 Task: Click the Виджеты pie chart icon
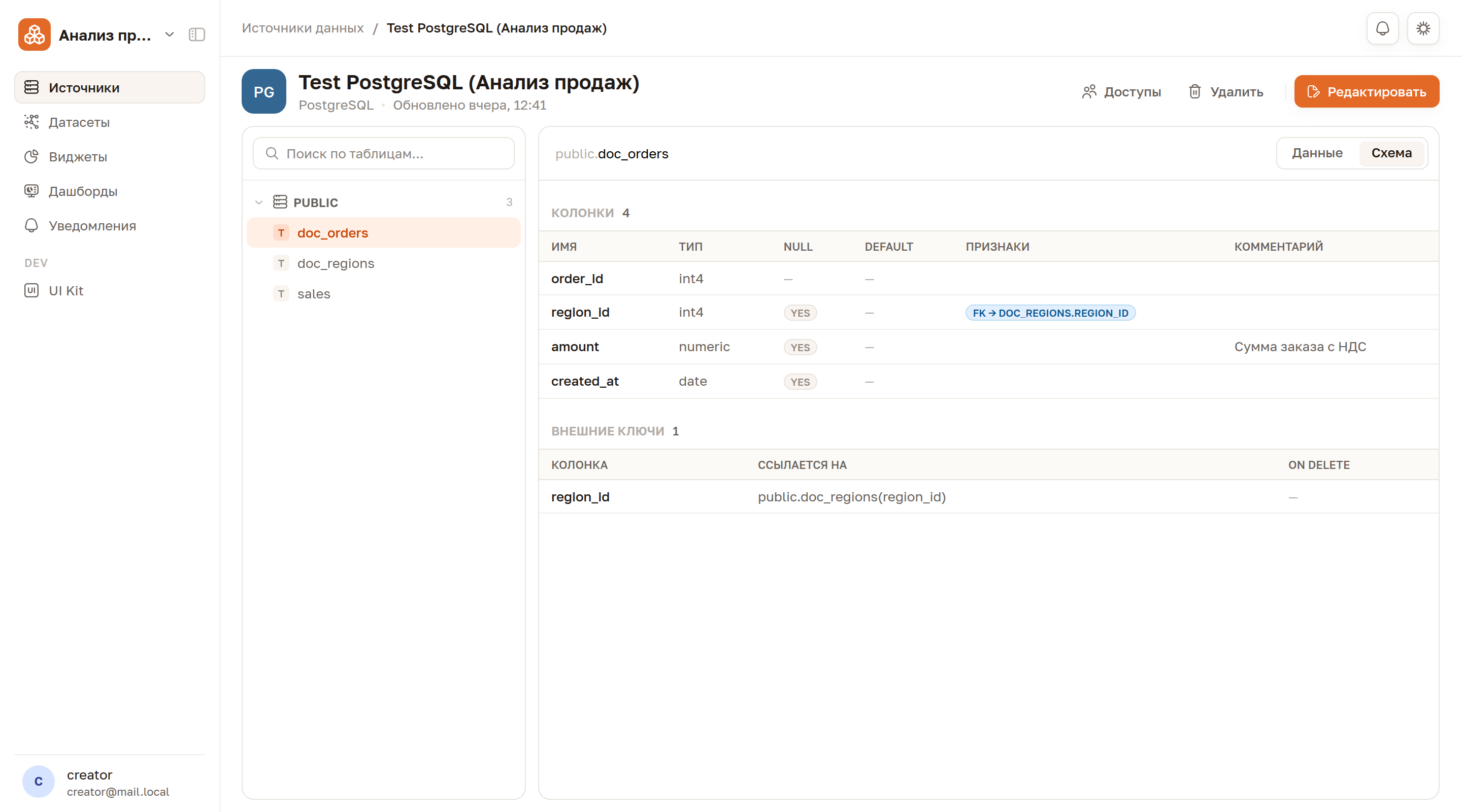point(32,157)
